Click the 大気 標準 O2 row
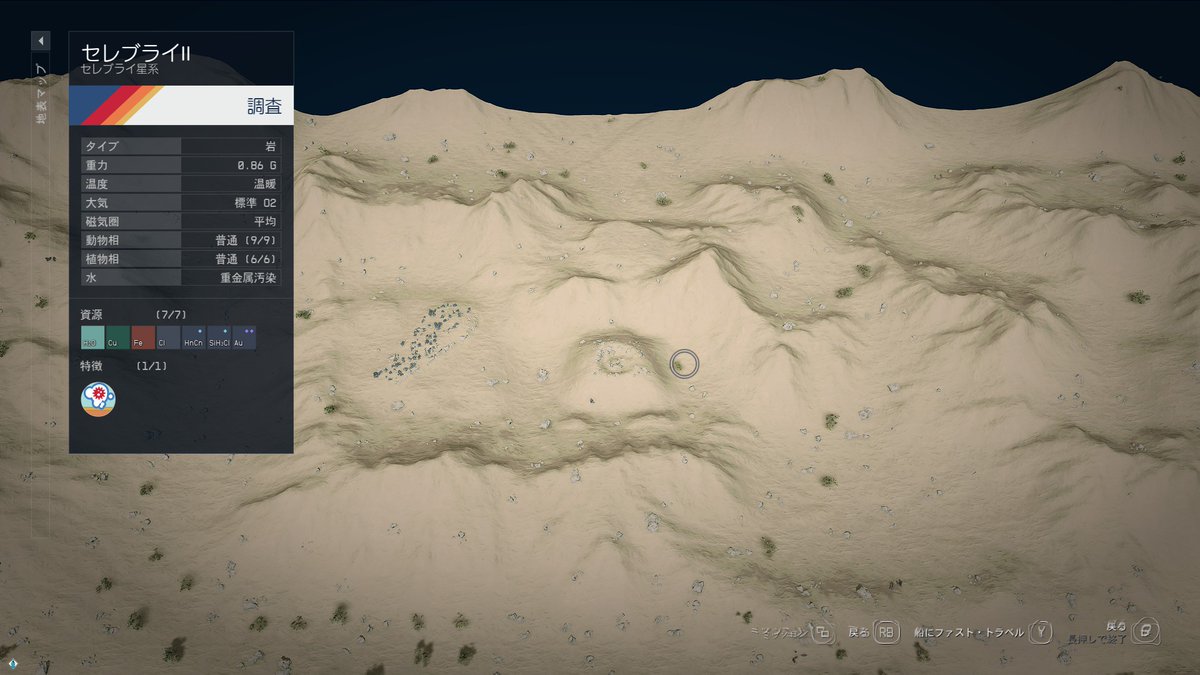The width and height of the screenshot is (1200, 675). [x=181, y=202]
